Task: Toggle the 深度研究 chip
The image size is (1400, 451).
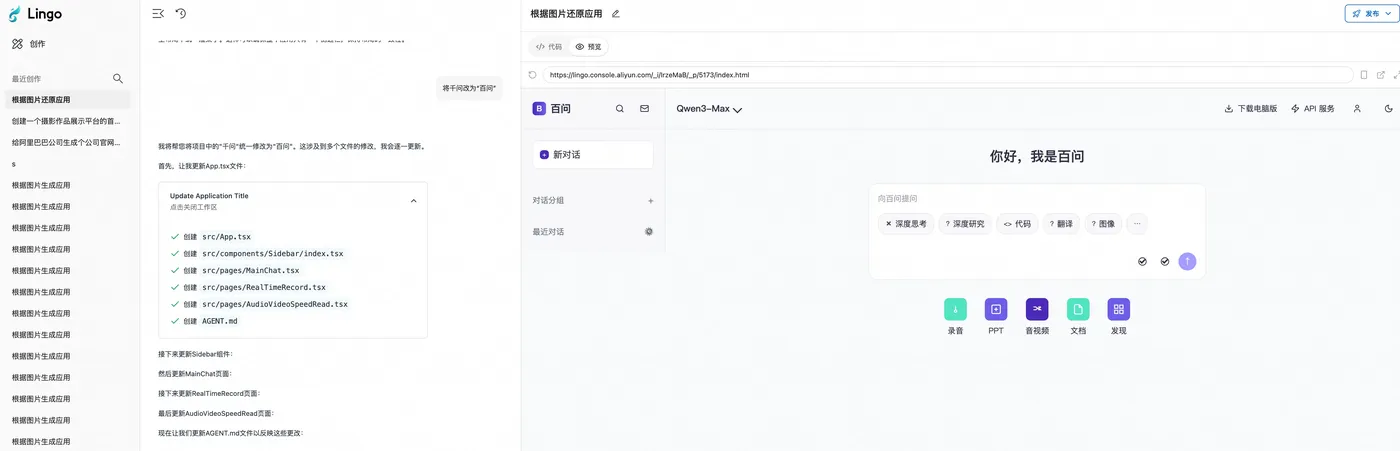Action: [x=965, y=224]
